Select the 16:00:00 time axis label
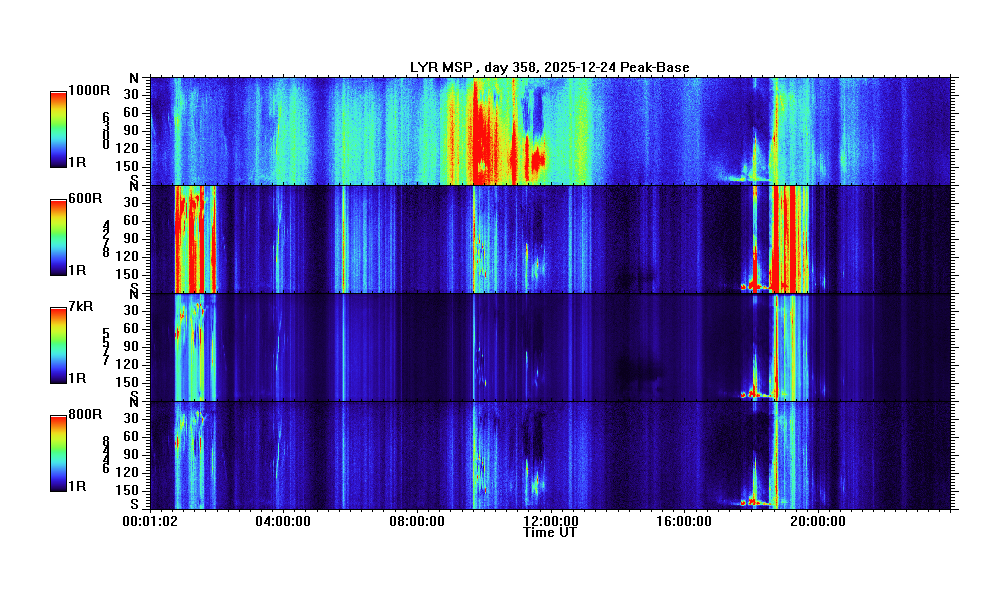 coord(683,521)
